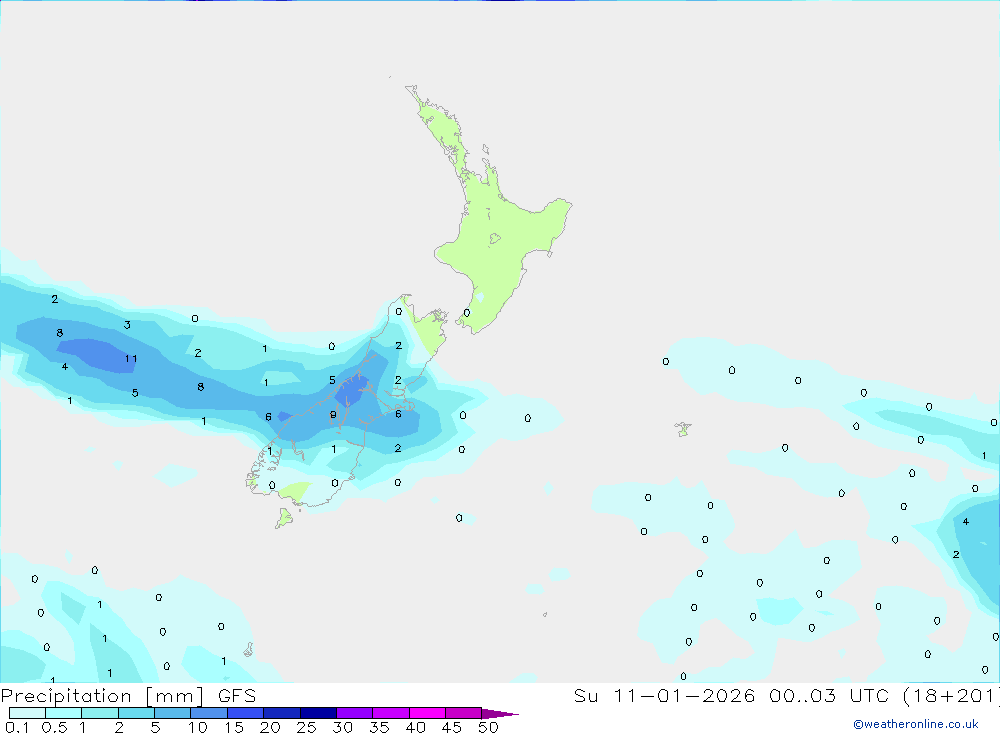This screenshot has height=733, width=1000.
Task: Click the "35" legend scale label
Action: [x=379, y=727]
